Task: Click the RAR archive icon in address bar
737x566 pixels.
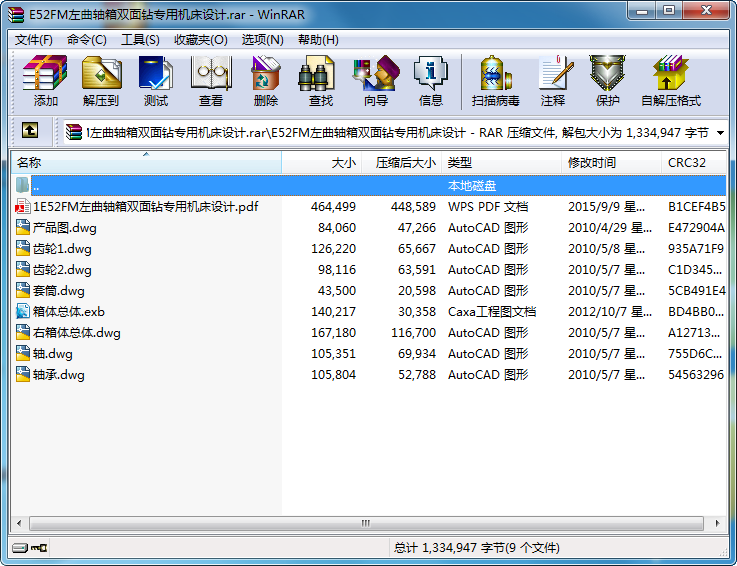Action: click(74, 132)
